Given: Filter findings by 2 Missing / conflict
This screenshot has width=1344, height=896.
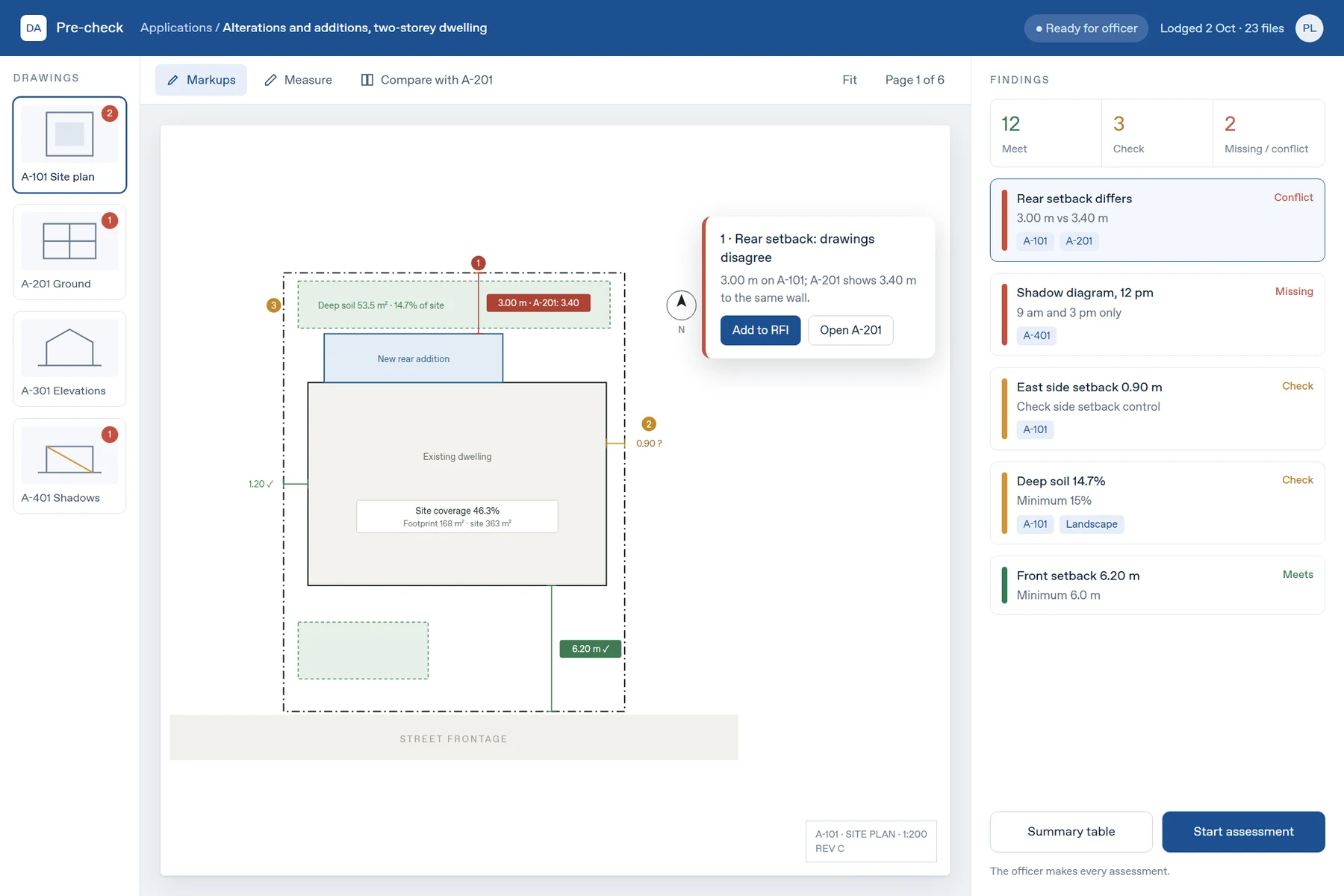Looking at the screenshot, I should point(1269,134).
